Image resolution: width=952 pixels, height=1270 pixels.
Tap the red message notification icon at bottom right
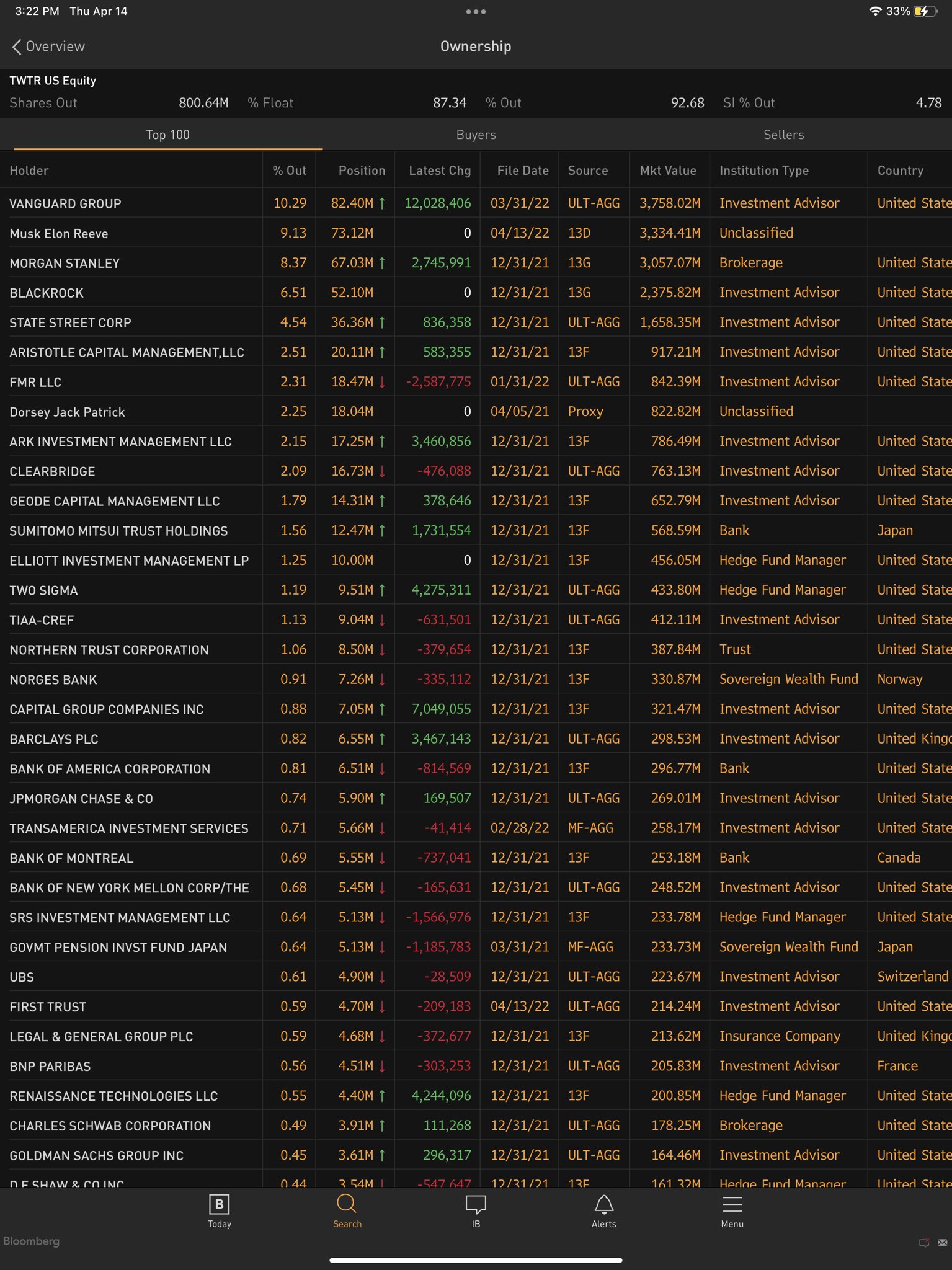click(924, 1243)
